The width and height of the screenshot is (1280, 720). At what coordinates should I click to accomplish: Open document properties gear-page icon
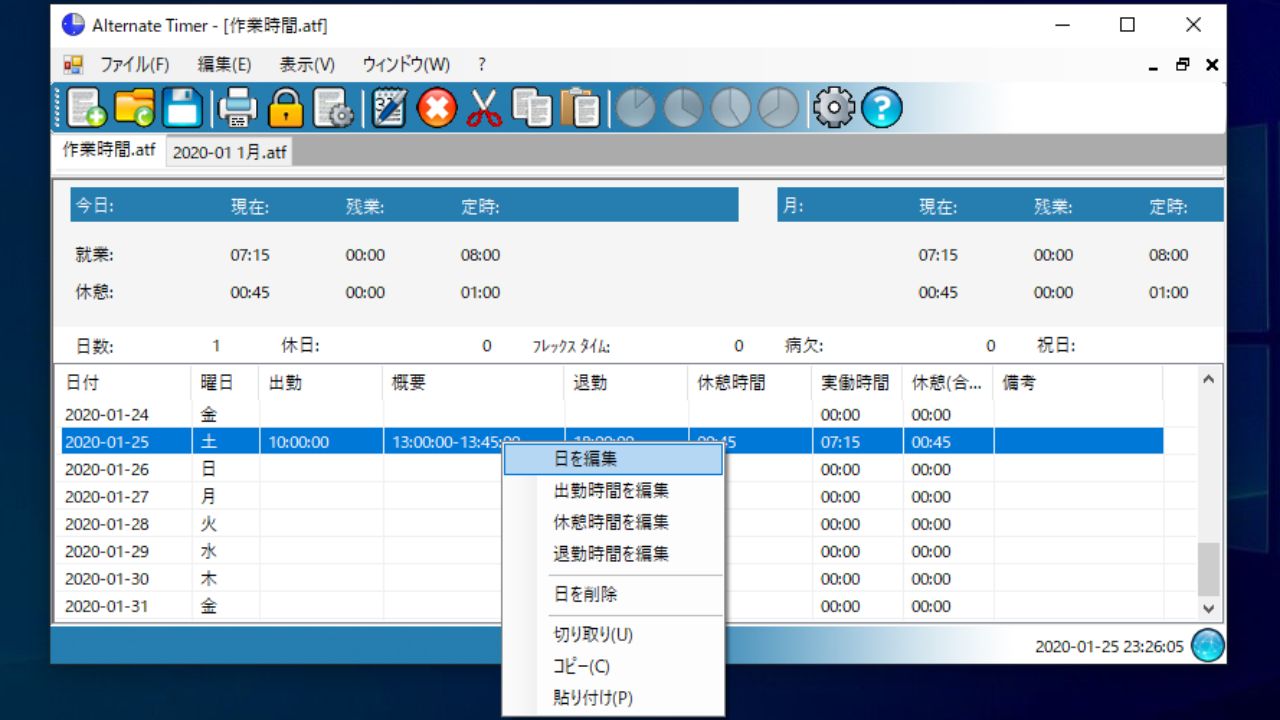coord(333,108)
